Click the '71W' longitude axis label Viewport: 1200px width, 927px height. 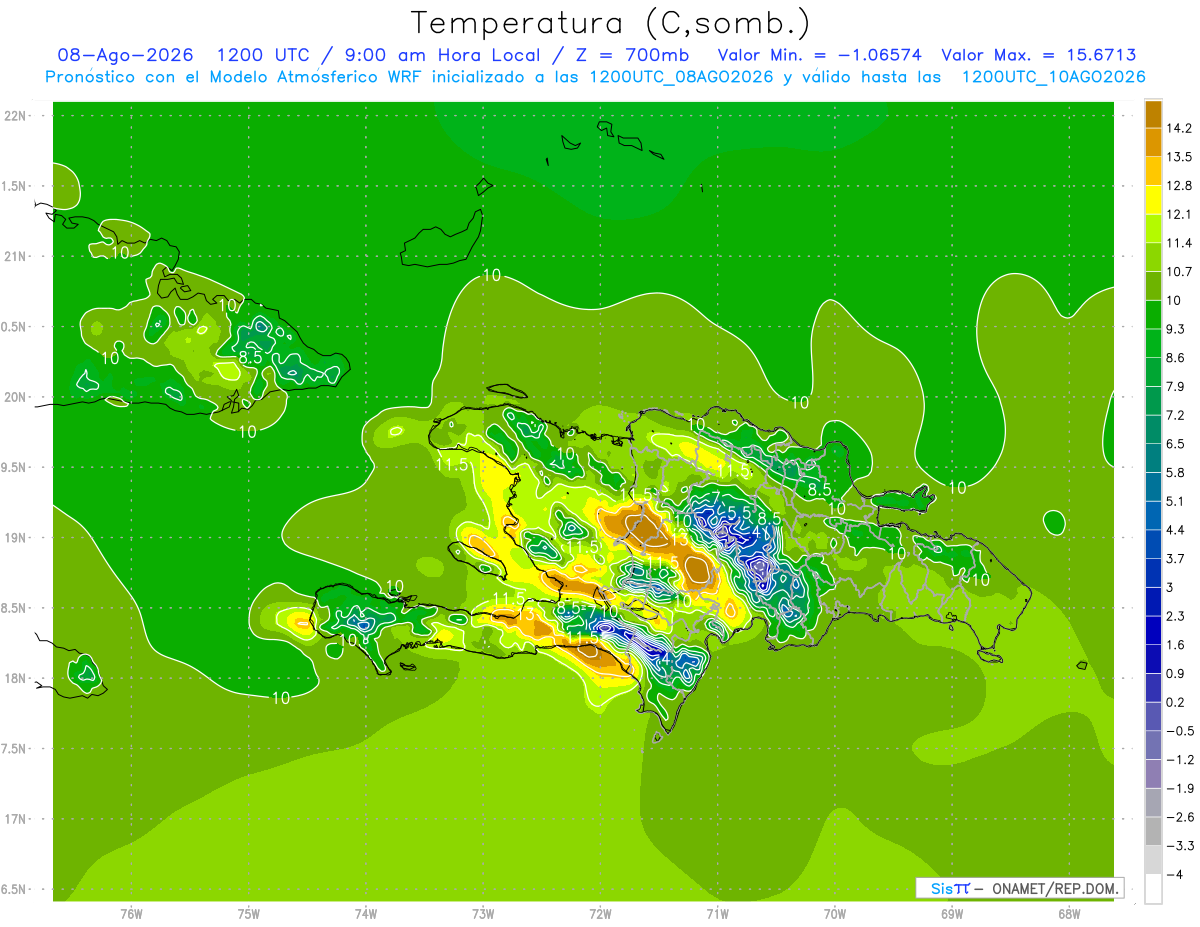click(717, 913)
